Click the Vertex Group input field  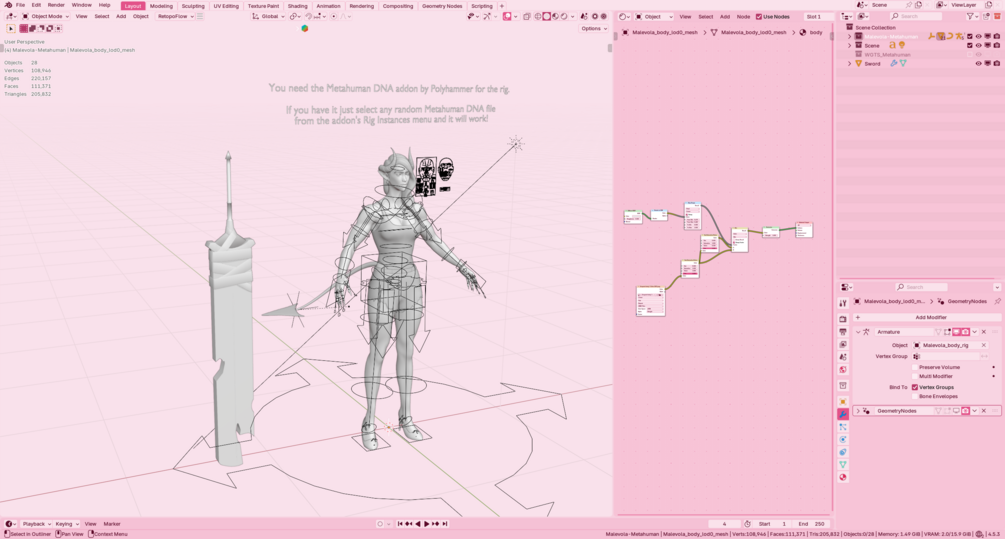[x=947, y=356]
